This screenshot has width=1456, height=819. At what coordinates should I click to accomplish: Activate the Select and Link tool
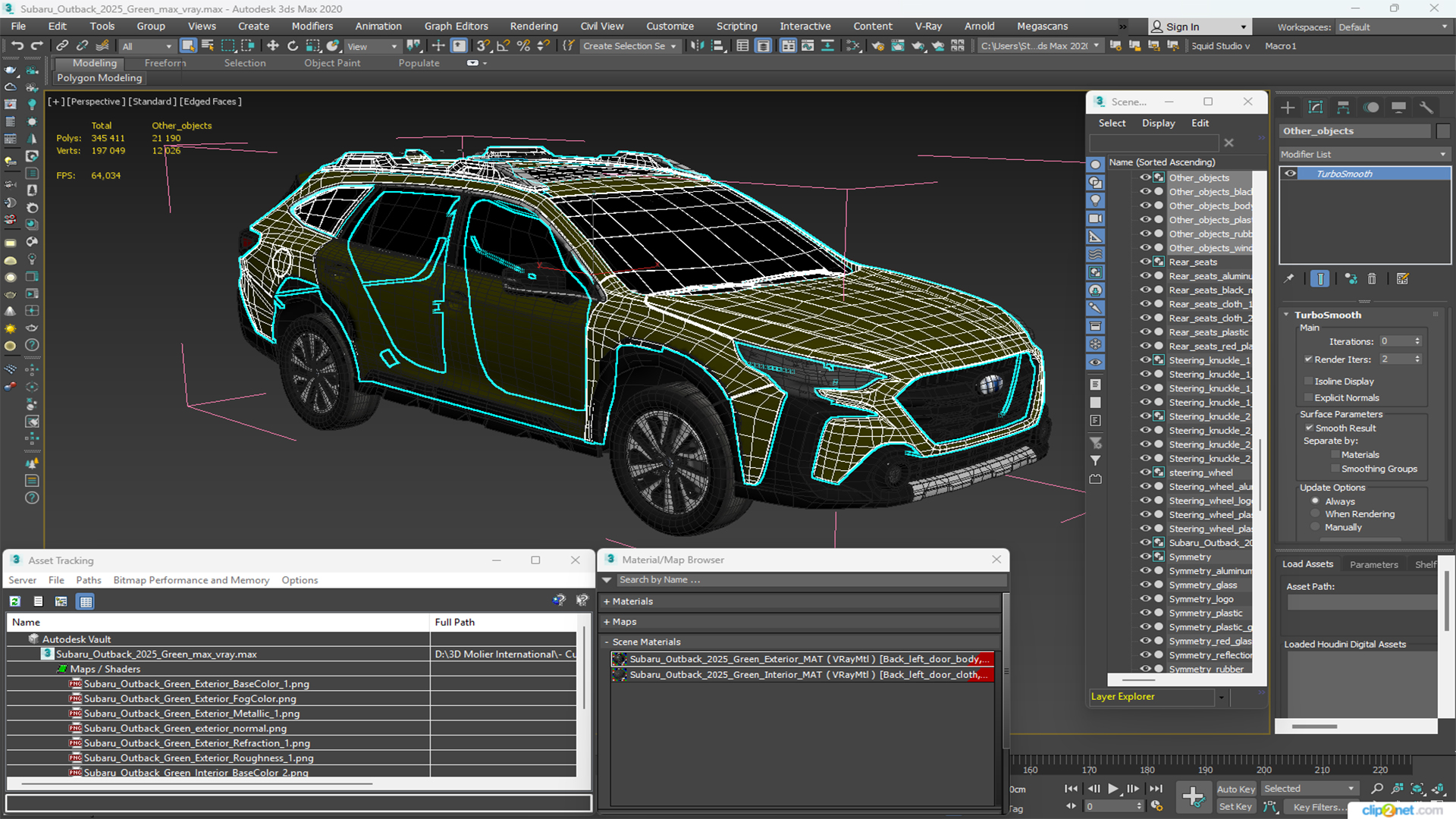(x=63, y=46)
